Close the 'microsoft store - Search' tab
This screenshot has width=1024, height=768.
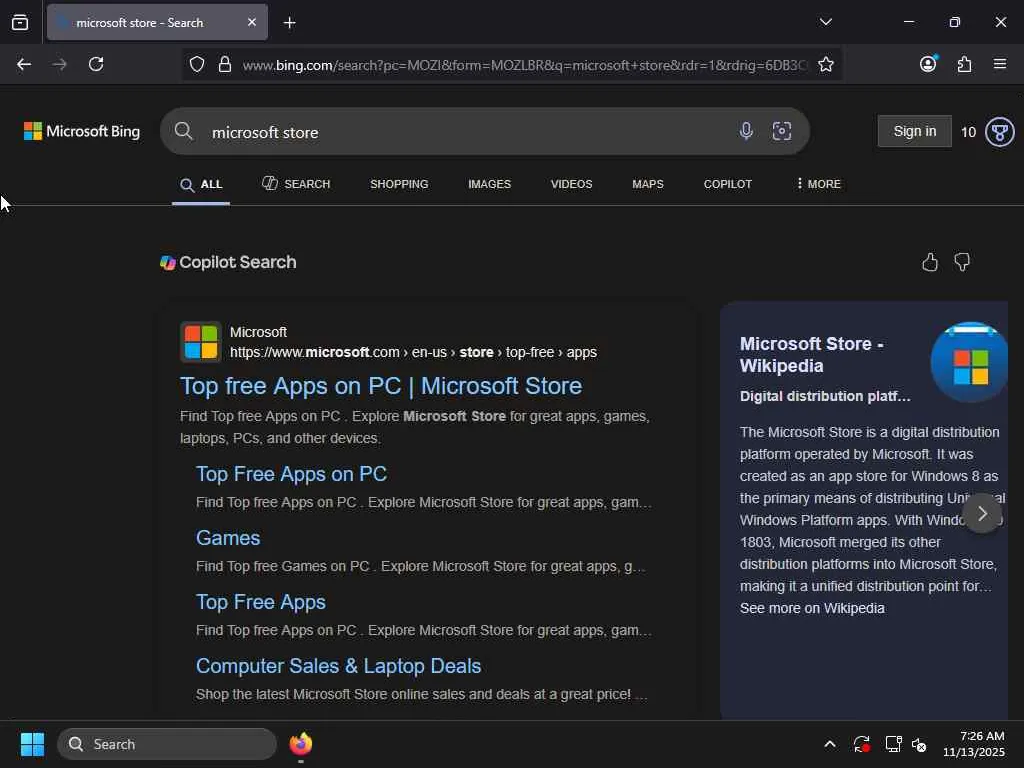point(251,22)
